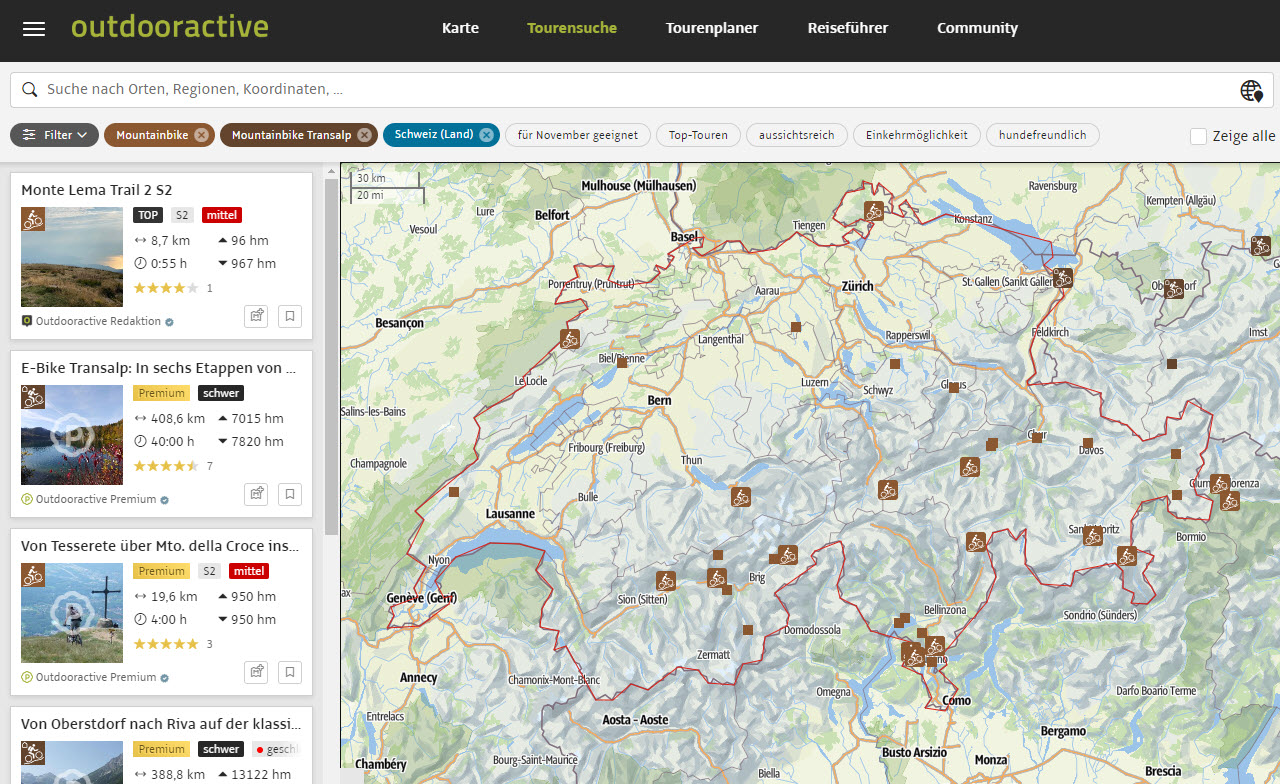The width and height of the screenshot is (1280, 784).
Task: Click the magnifier search icon
Action: (30, 90)
